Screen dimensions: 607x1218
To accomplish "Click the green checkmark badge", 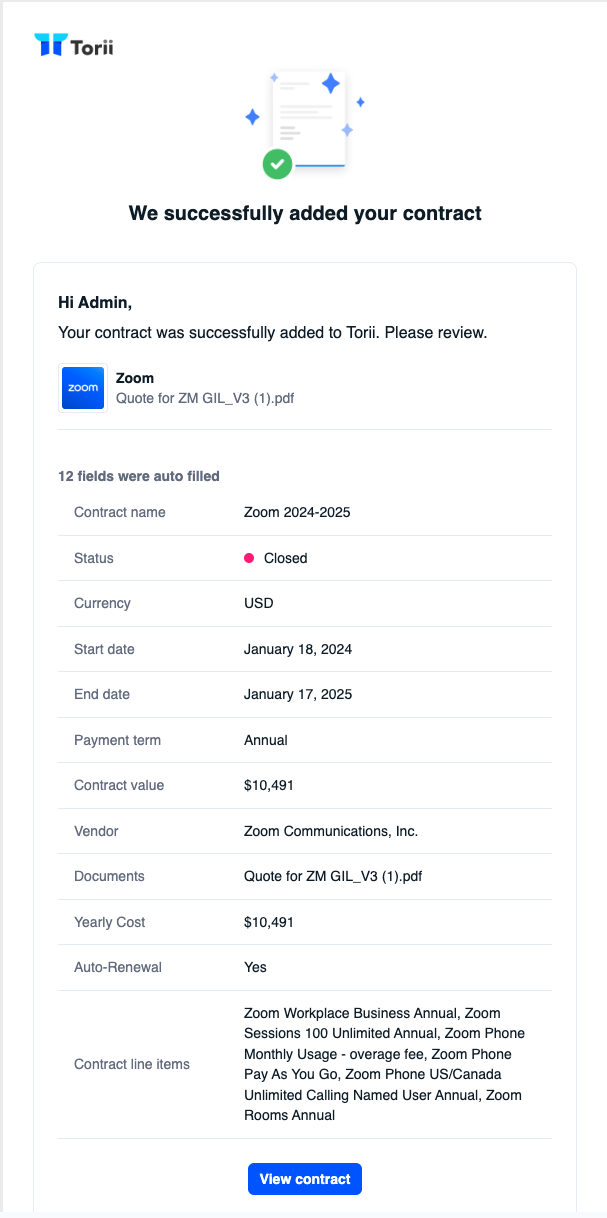I will [x=277, y=164].
